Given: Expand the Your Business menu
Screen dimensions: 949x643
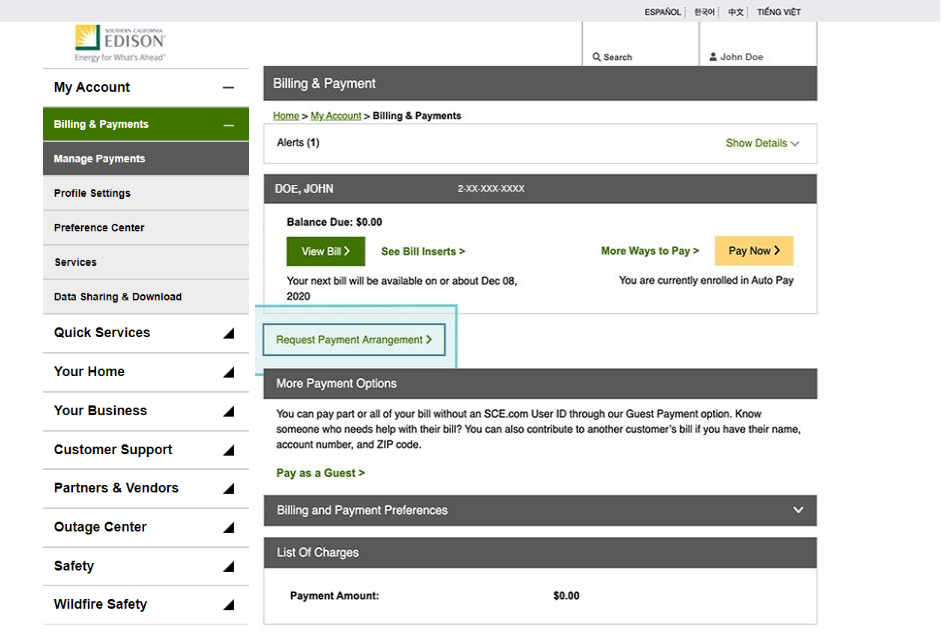Looking at the screenshot, I should (228, 411).
